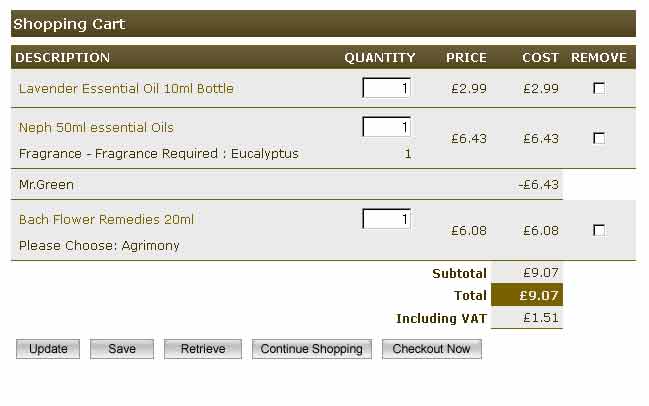
Task: Click the highlighted Total £9.07 amount
Action: (x=526, y=295)
